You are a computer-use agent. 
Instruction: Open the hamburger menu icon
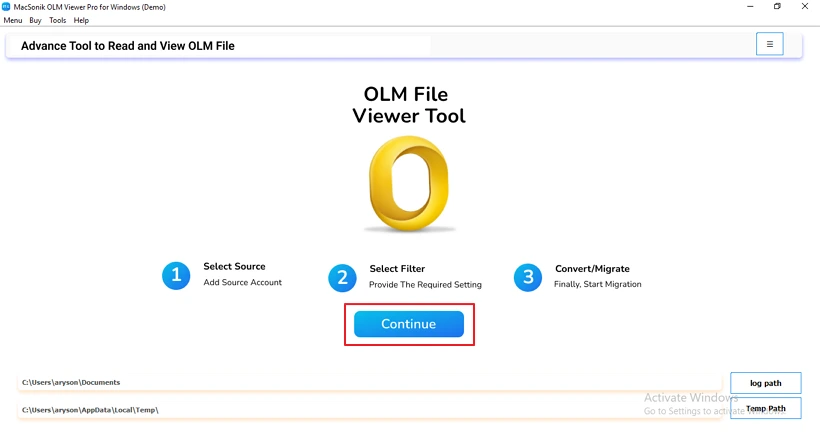pyautogui.click(x=769, y=44)
